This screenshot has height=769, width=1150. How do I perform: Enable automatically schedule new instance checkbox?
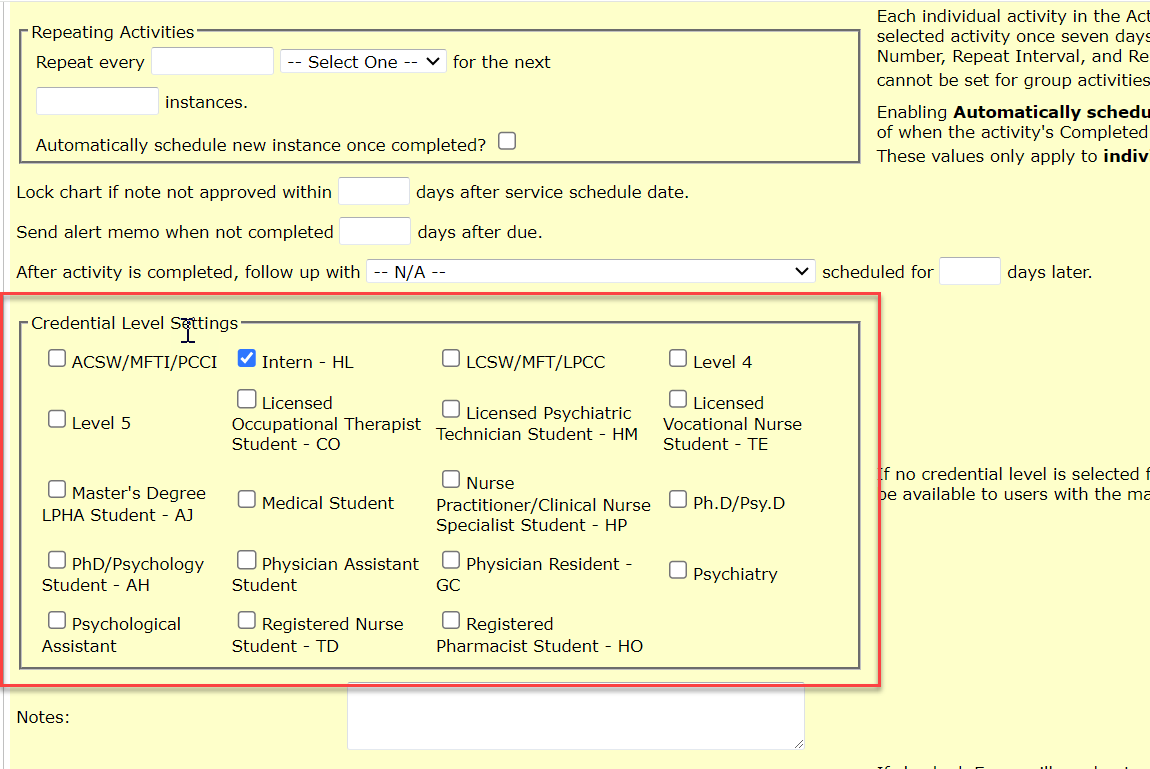(507, 141)
